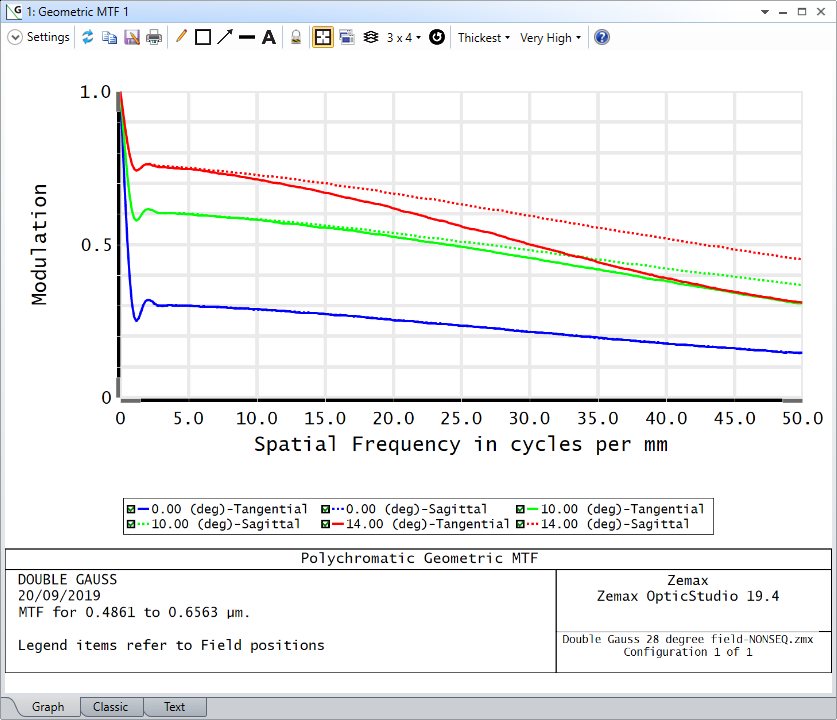Add text with the A annotation tool
Viewport: 837px width, 720px height.
269,37
